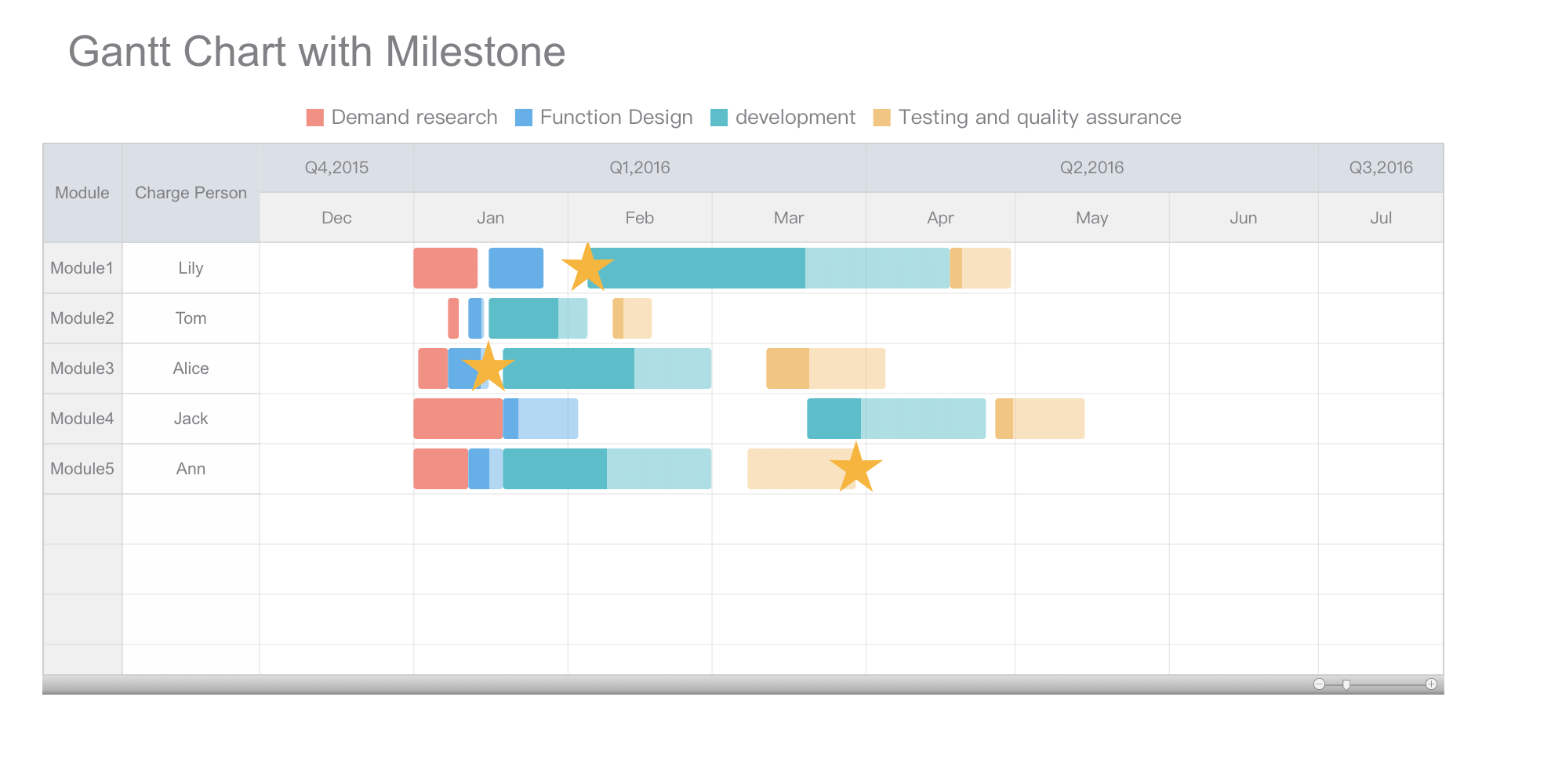Click the zoom slider handle
Image resolution: width=1551 pixels, height=784 pixels.
1346,684
